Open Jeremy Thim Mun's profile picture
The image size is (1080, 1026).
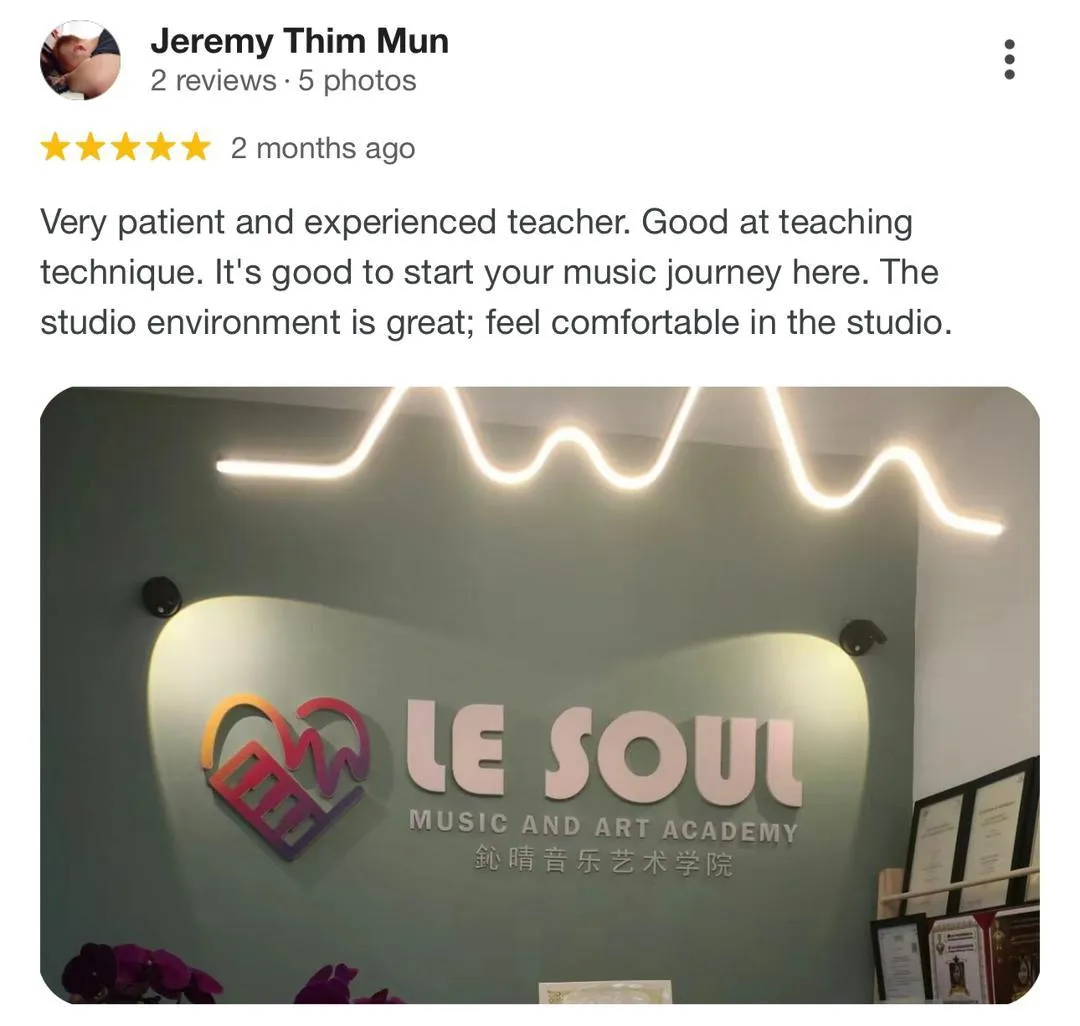click(80, 60)
